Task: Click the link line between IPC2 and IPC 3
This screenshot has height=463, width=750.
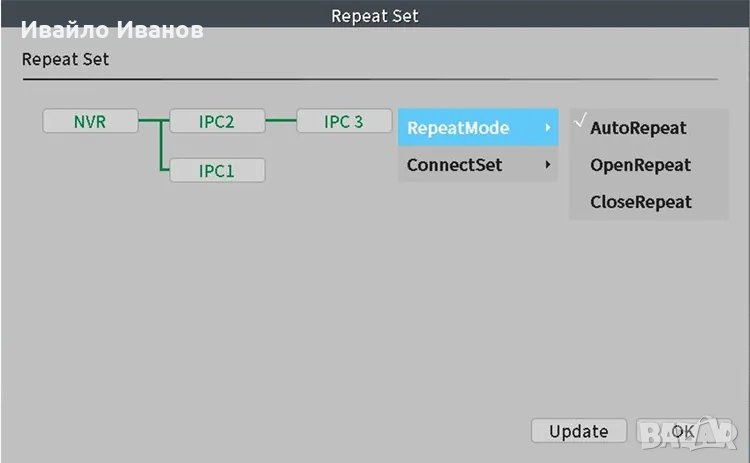Action: pyautogui.click(x=280, y=122)
